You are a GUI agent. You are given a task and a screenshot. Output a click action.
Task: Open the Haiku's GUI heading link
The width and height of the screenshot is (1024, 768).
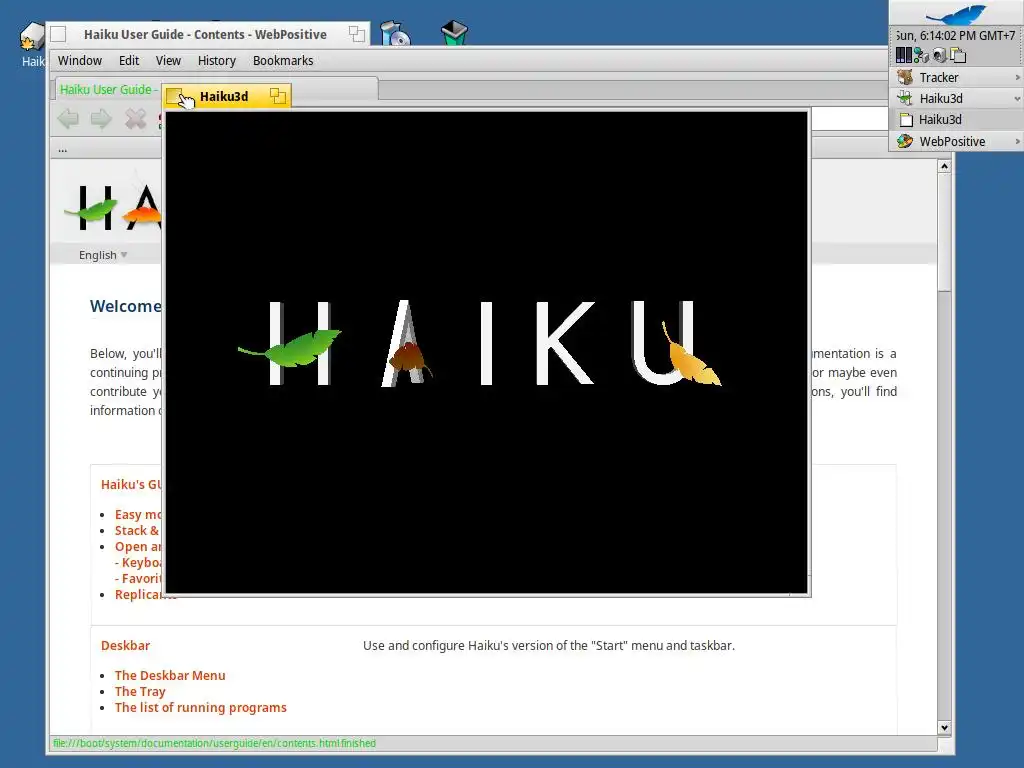point(131,484)
